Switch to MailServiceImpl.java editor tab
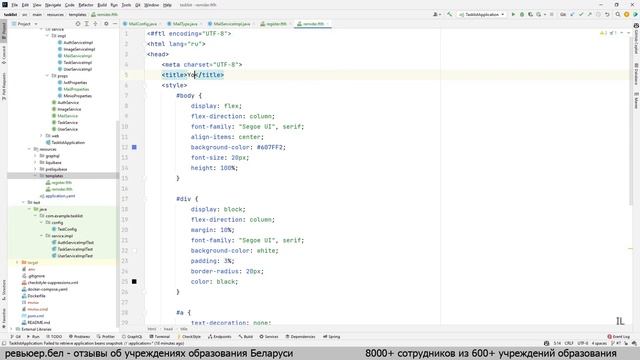The height and width of the screenshot is (360, 640). pos(229,24)
